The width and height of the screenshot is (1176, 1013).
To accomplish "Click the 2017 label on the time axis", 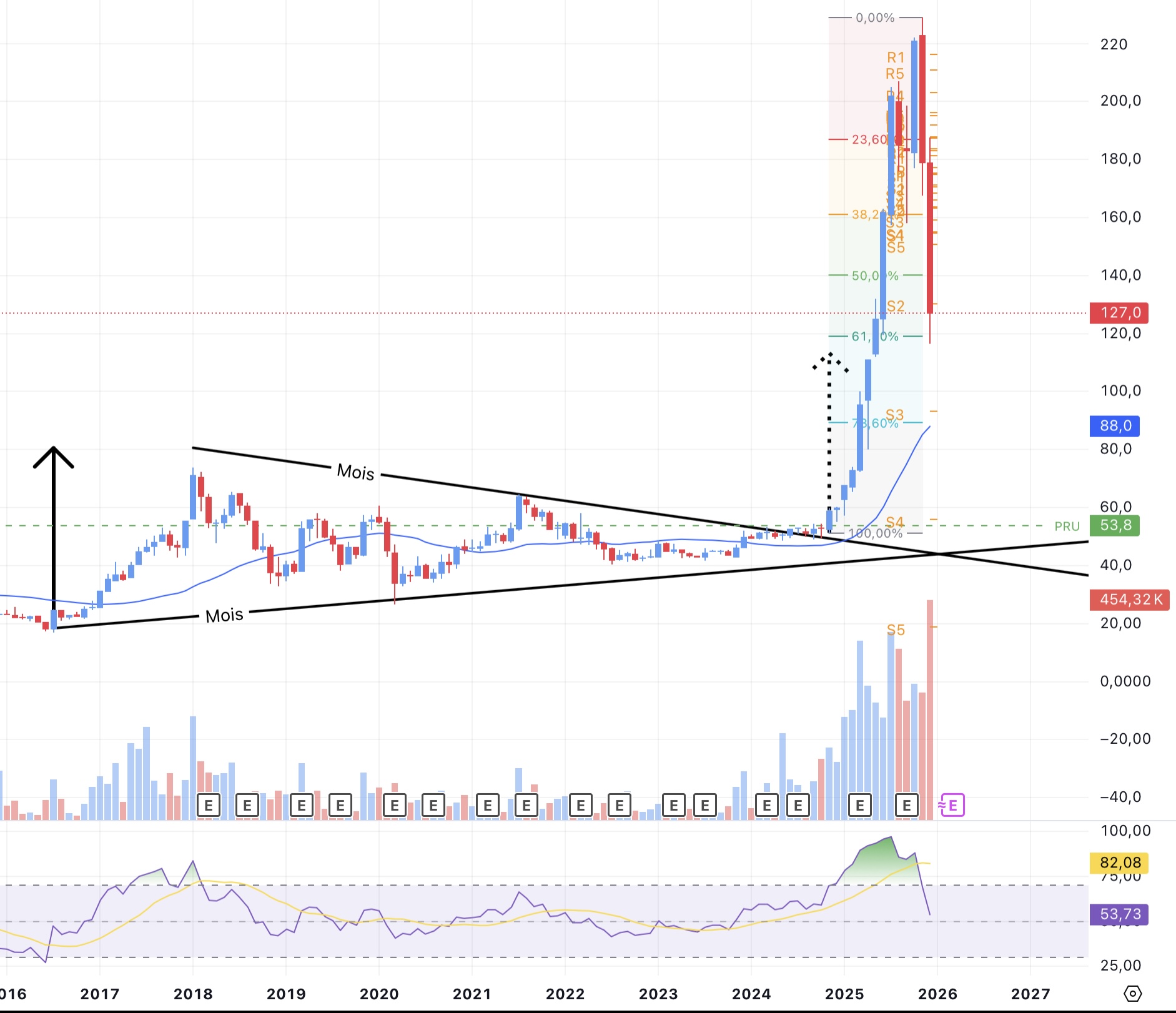I will [100, 994].
